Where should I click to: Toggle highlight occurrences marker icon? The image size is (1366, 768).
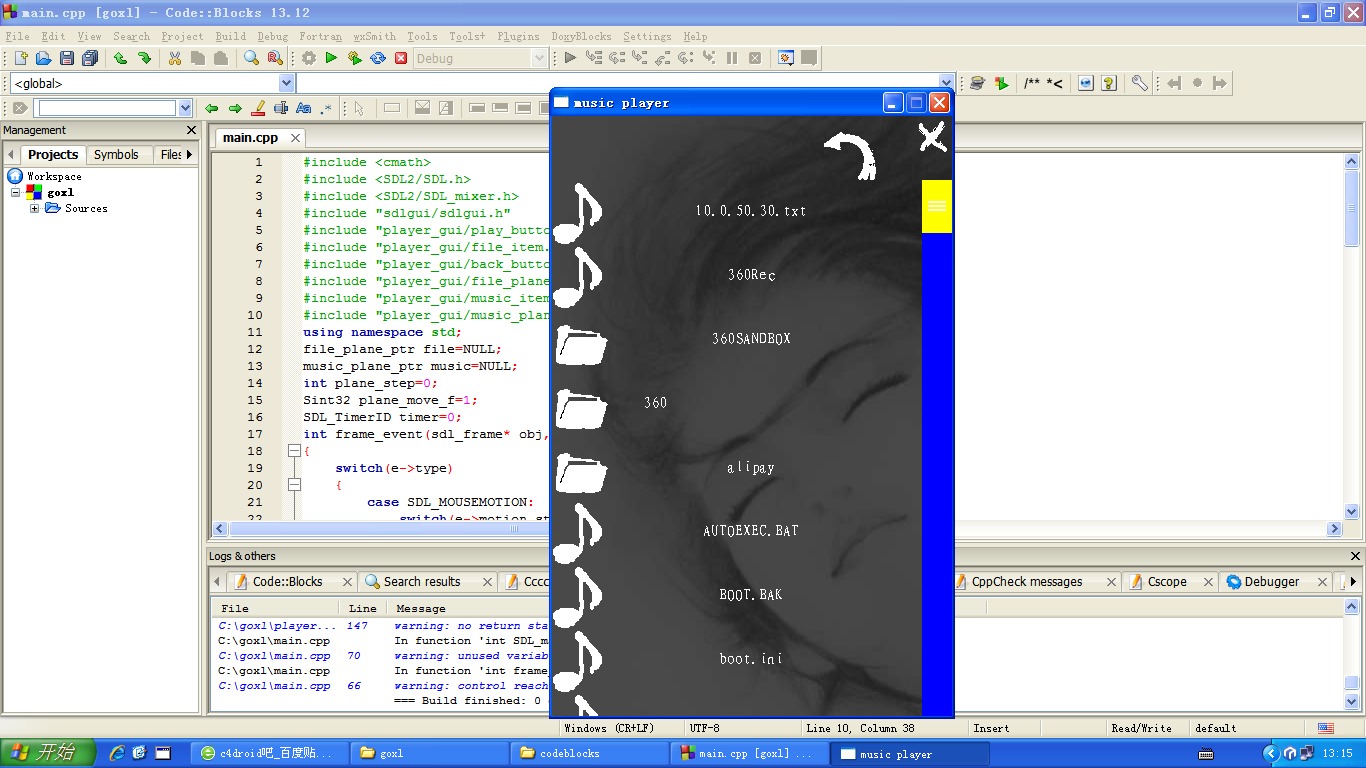[x=258, y=108]
